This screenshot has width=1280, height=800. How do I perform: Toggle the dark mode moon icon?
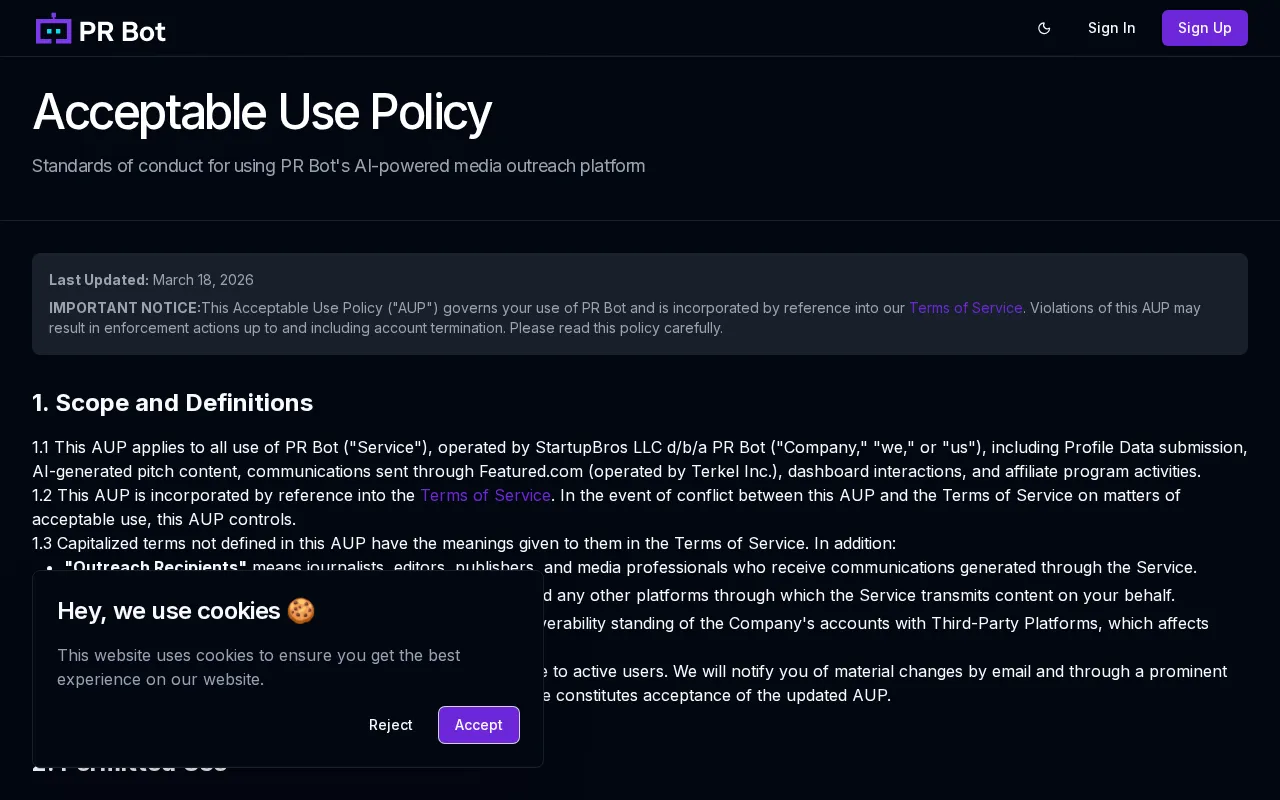(1044, 28)
